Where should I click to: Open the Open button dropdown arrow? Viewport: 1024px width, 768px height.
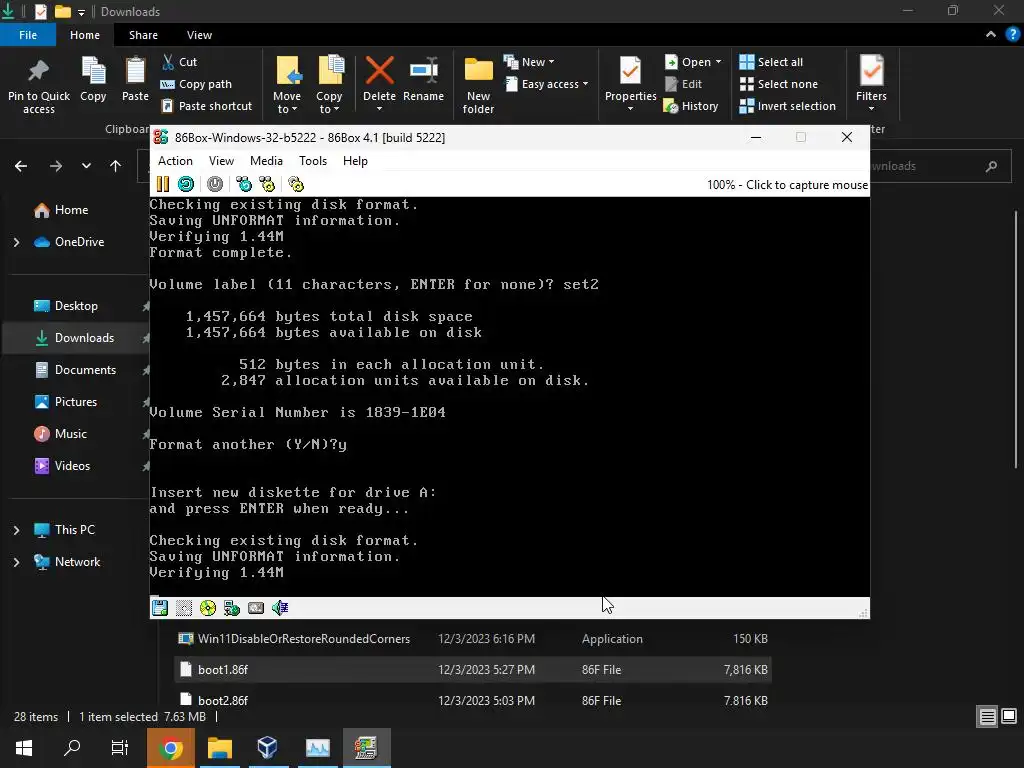coord(718,62)
